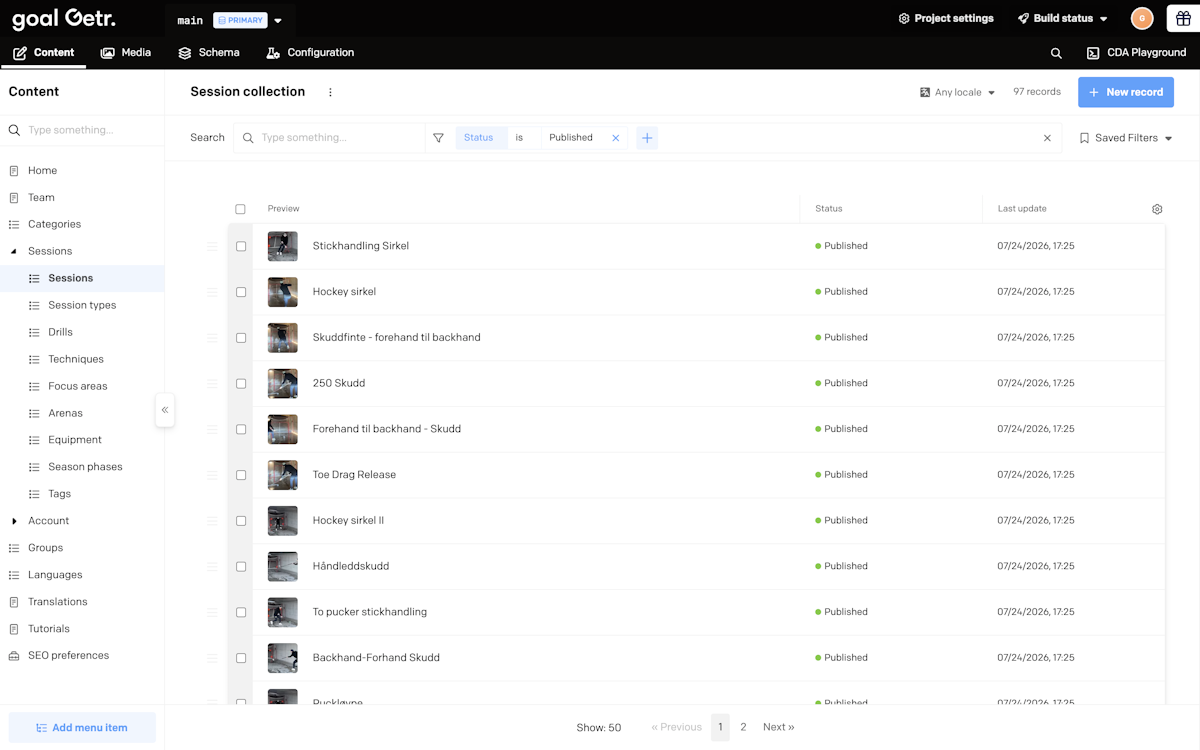Check the Stickhandling Sirkel row checkbox
This screenshot has width=1200, height=750.
(x=241, y=246)
